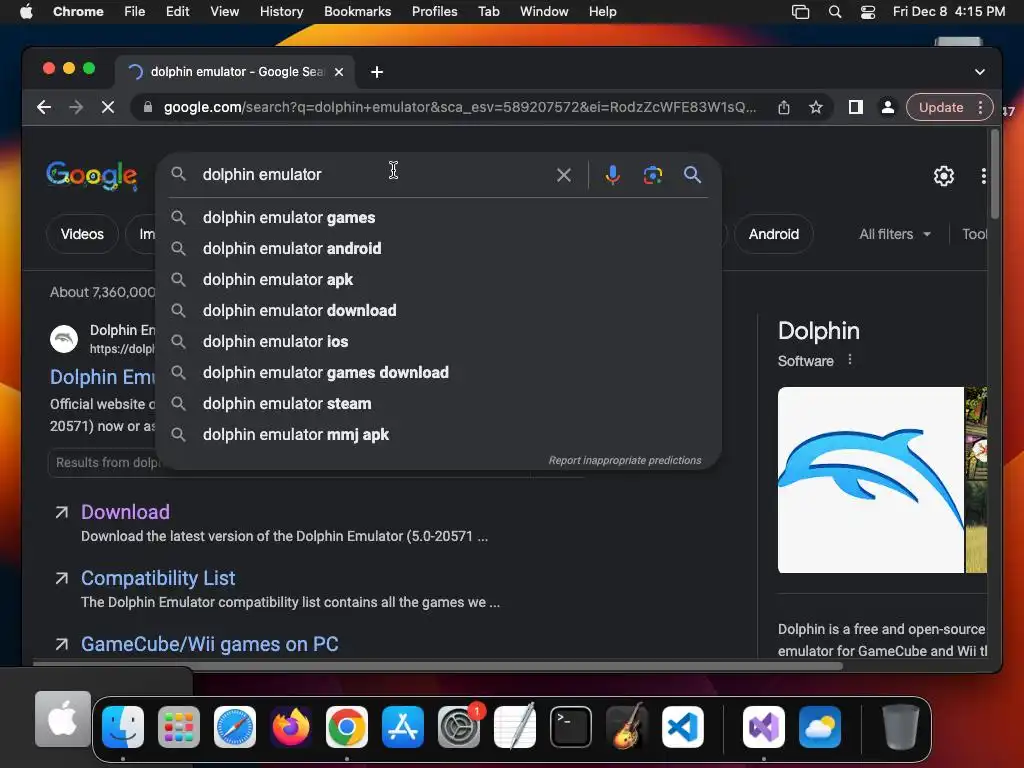Launch GarageBand from the Dock
The height and width of the screenshot is (768, 1024).
(x=627, y=727)
